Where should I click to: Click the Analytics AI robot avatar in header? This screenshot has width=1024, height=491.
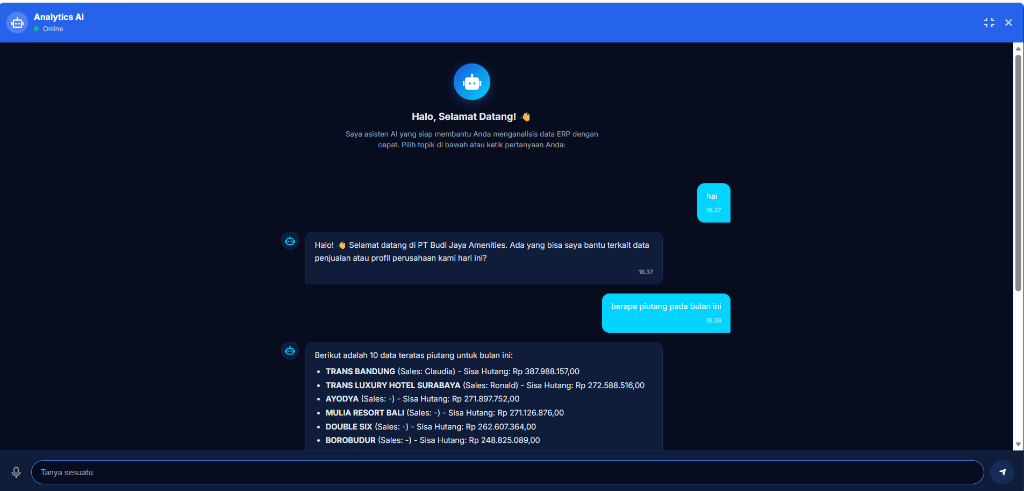coord(17,22)
